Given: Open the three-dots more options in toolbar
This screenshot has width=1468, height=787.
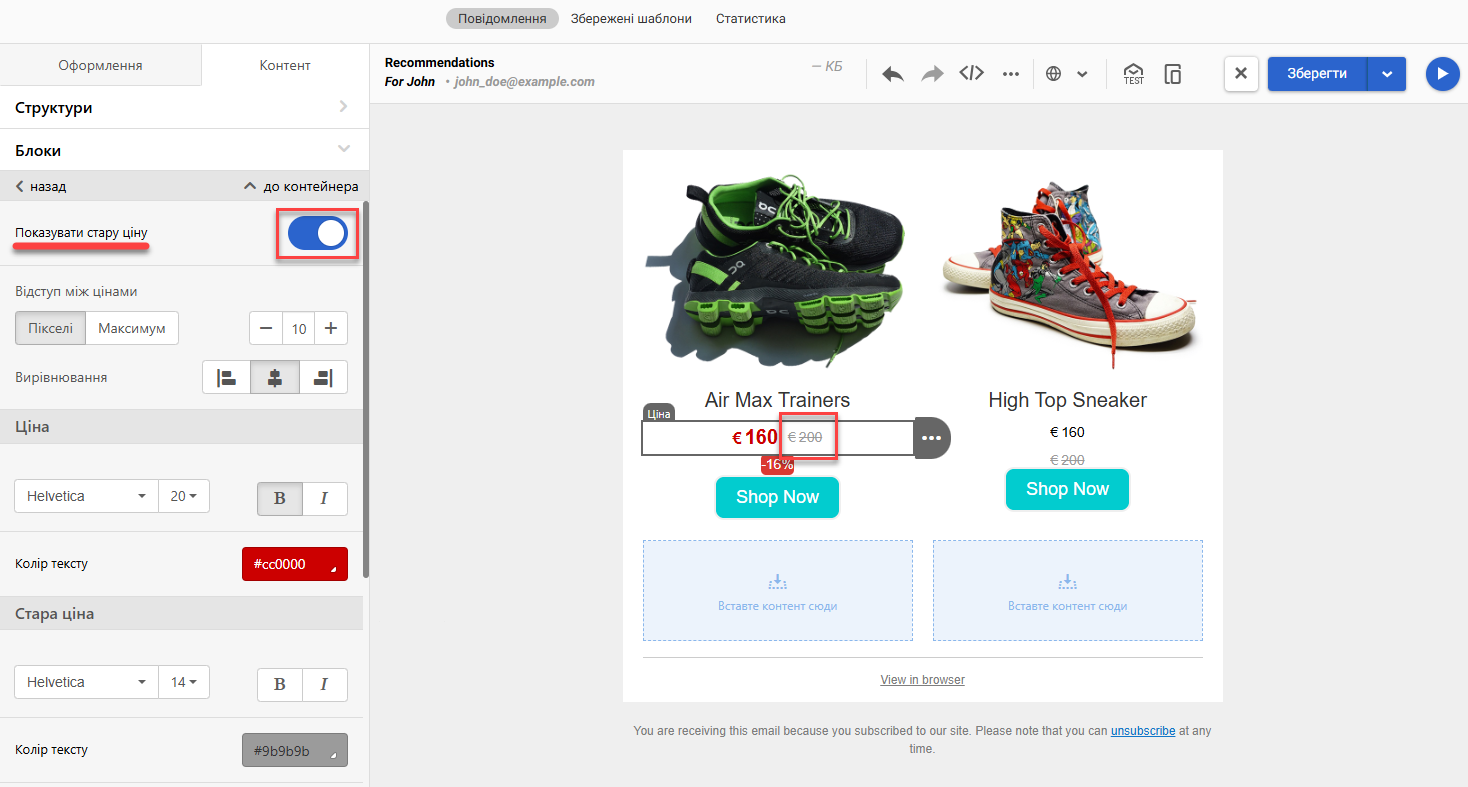Looking at the screenshot, I should pyautogui.click(x=1010, y=74).
